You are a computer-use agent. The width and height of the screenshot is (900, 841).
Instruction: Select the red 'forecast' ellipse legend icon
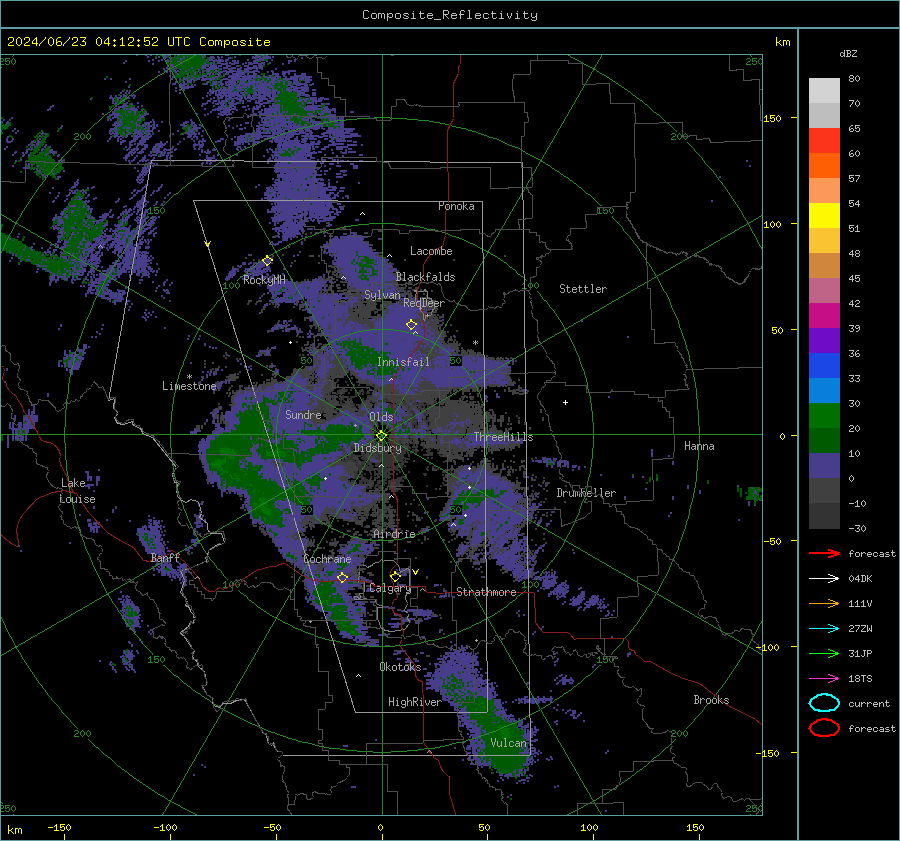pos(824,728)
